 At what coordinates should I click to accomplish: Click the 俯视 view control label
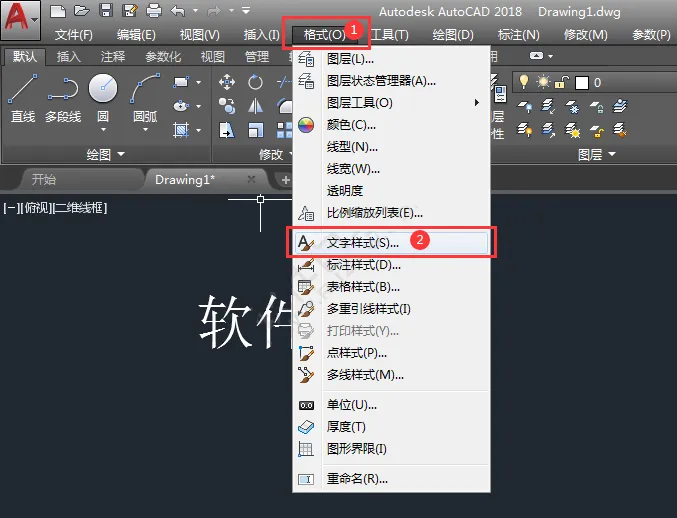tap(36, 208)
